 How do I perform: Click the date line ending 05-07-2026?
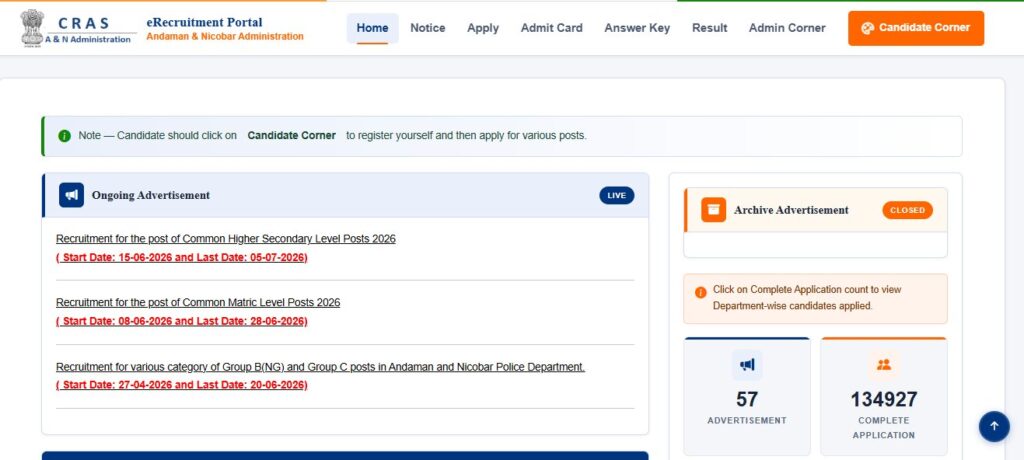[182, 257]
